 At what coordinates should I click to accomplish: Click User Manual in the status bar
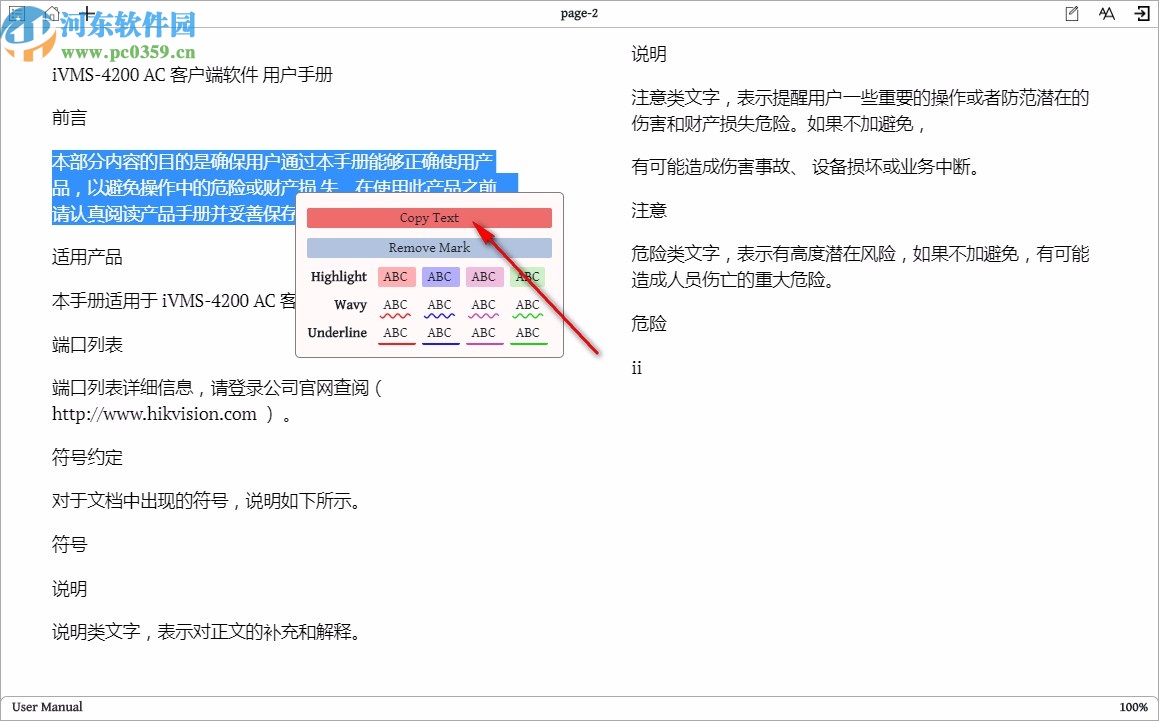(x=46, y=706)
